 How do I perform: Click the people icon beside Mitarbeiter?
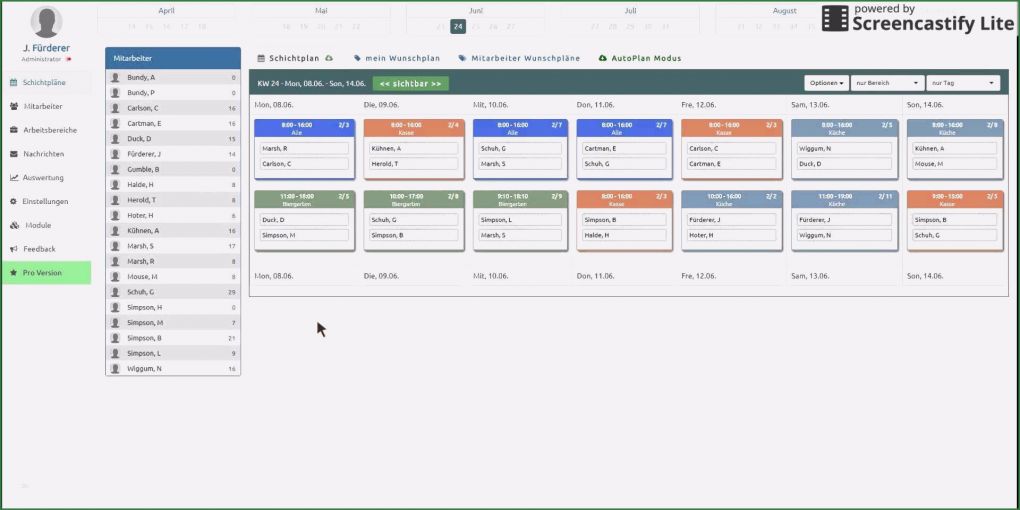pyautogui.click(x=14, y=106)
